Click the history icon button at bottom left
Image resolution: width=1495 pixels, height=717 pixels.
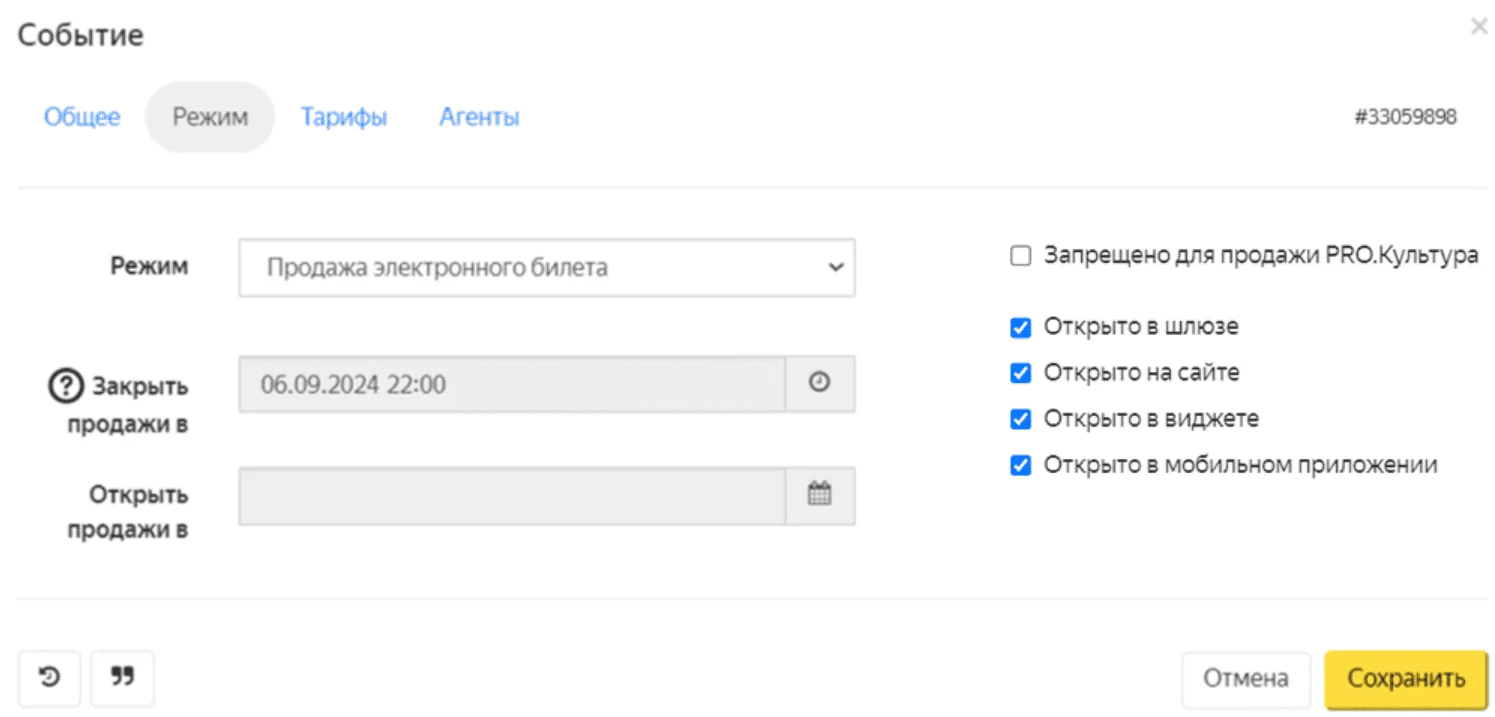point(49,678)
